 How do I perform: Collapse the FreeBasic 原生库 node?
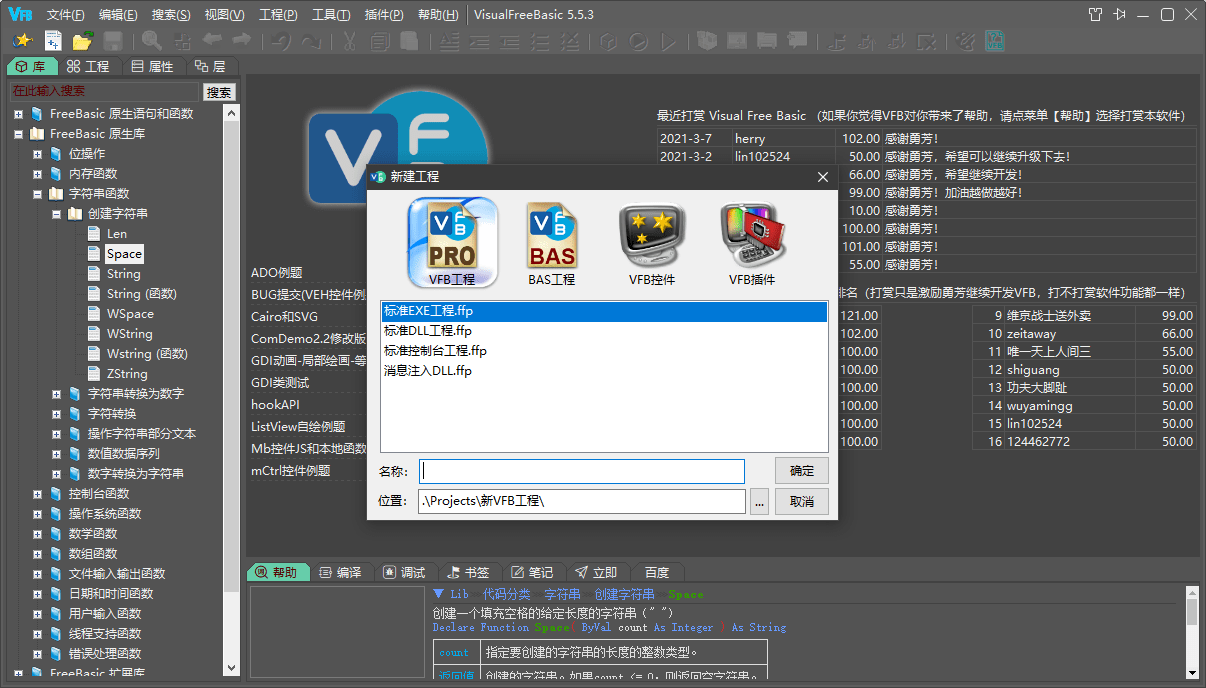tap(16, 133)
